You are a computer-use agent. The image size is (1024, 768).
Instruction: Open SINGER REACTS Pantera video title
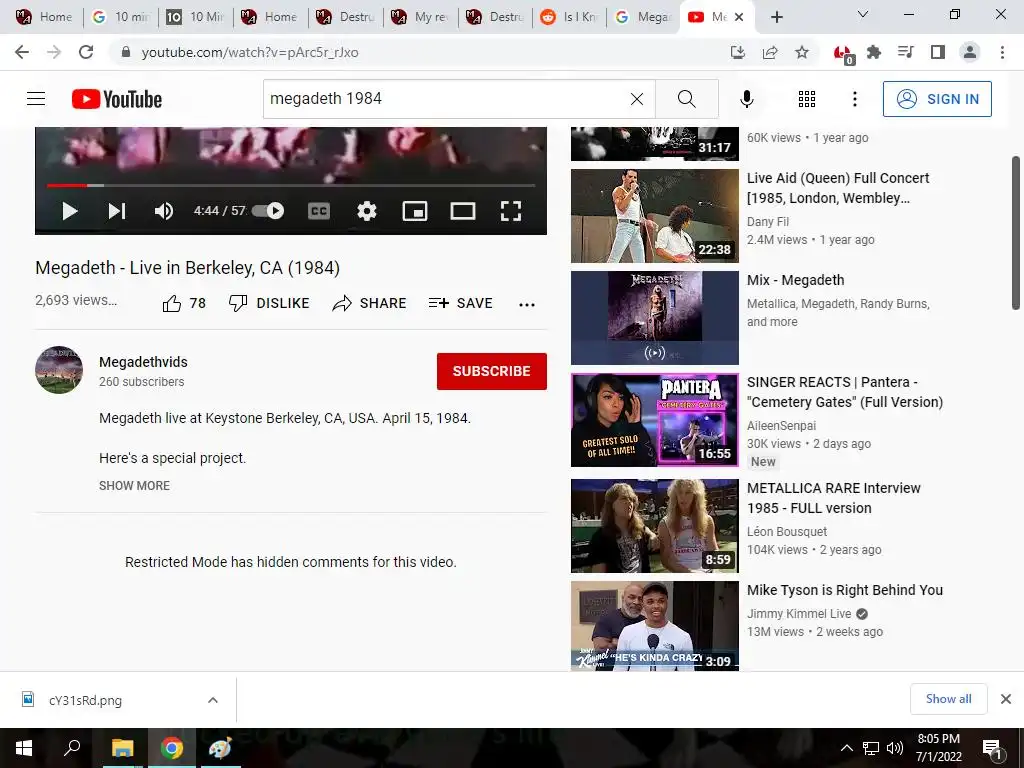click(845, 392)
